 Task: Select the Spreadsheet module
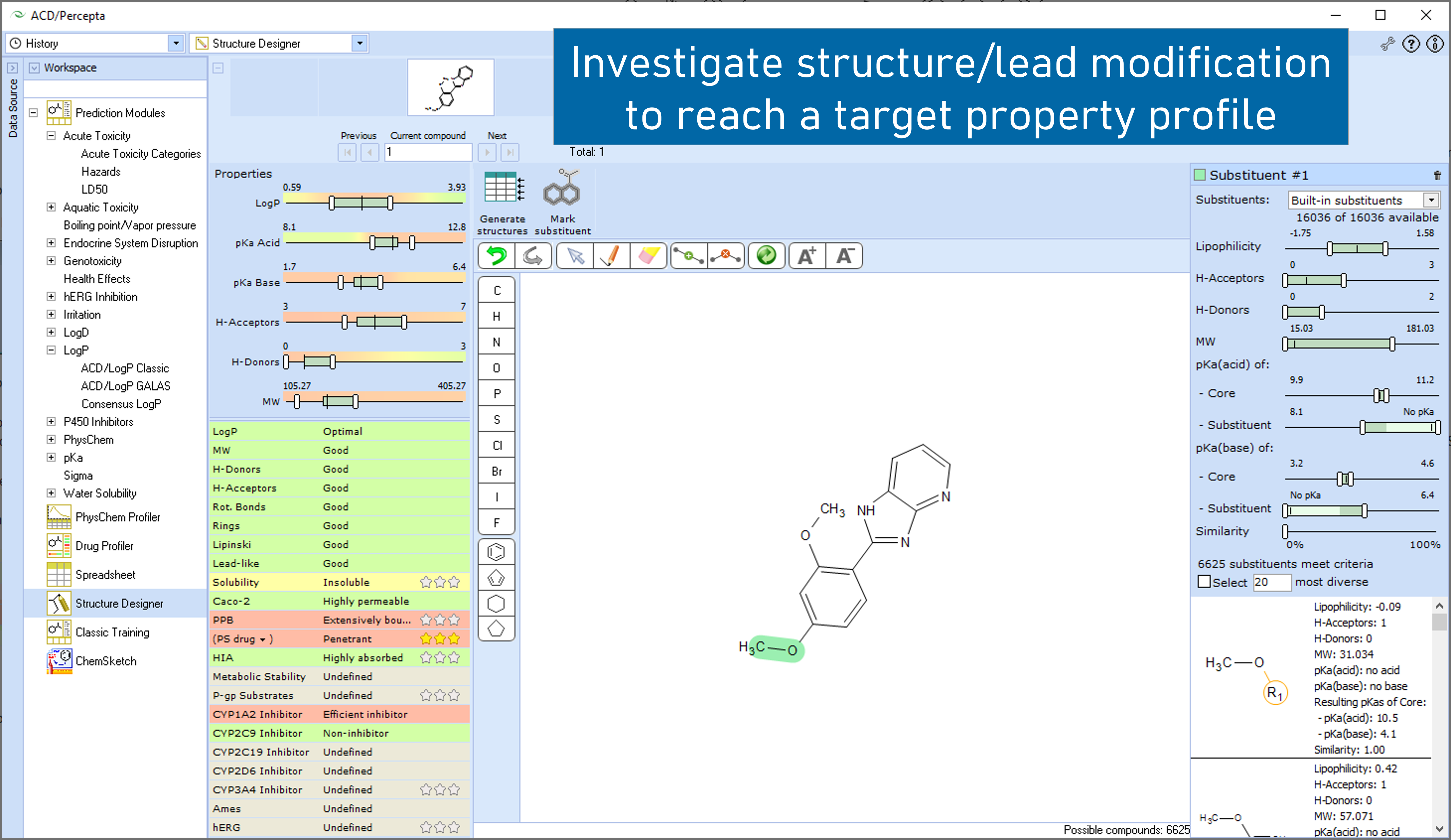pos(105,575)
